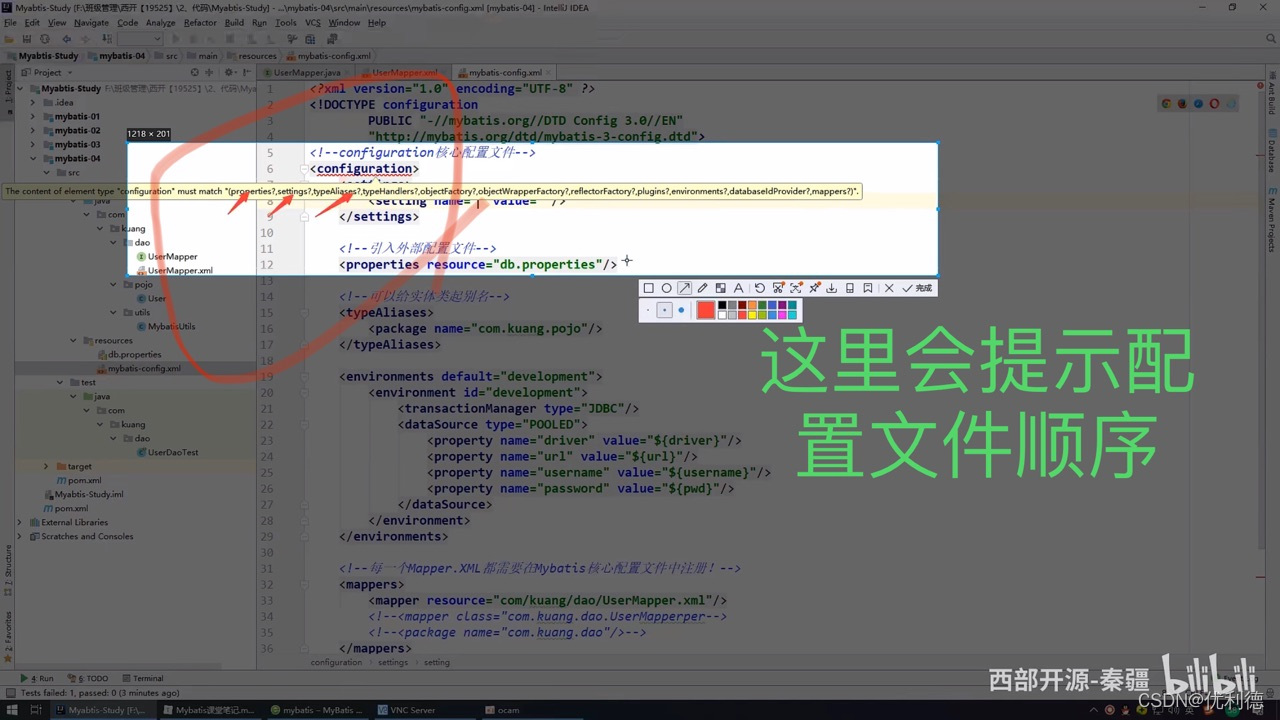Open the run configuration dropdown

click(x=140, y=39)
